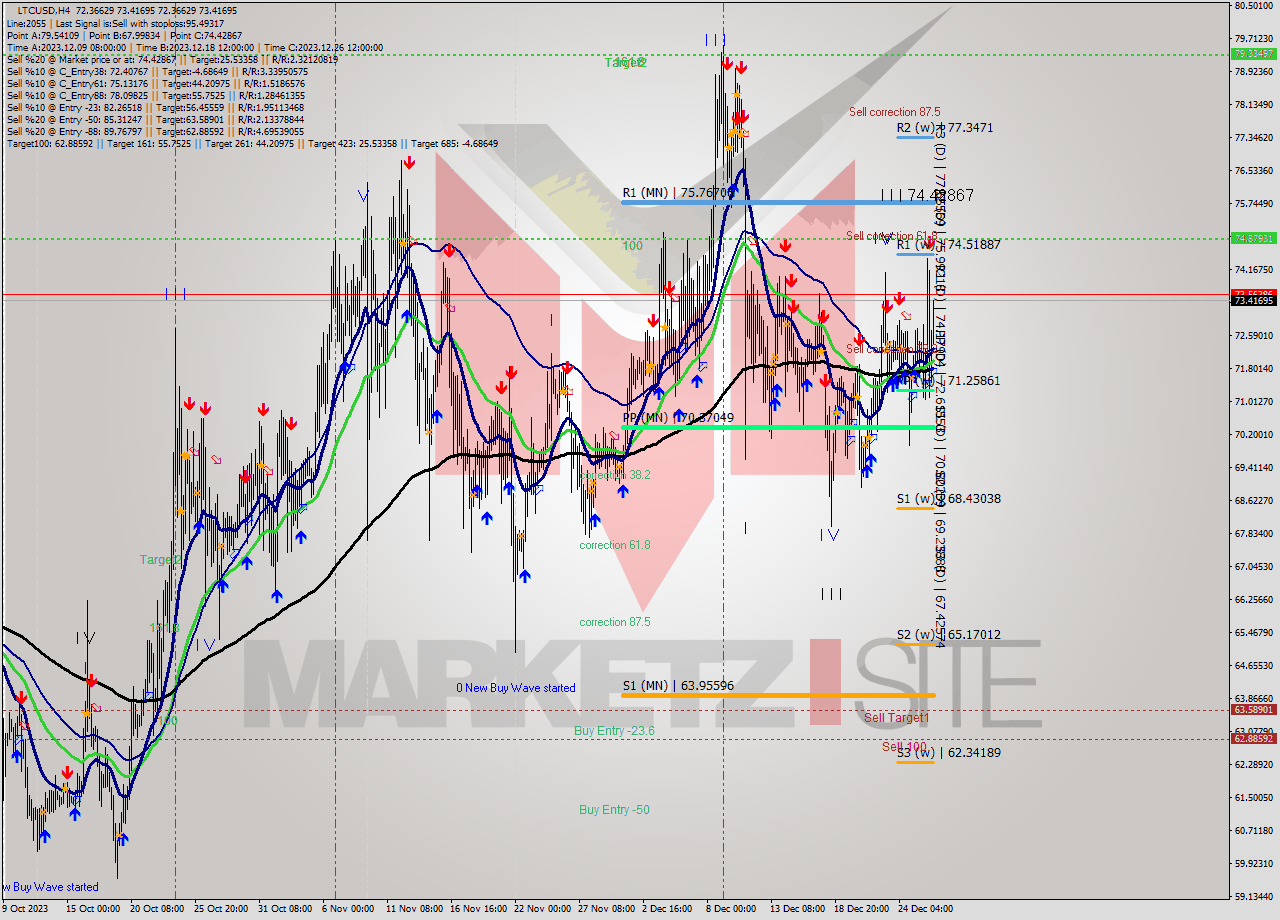Click the '8 Dec 00:00' time axis label
The image size is (1280, 920).
click(730, 909)
